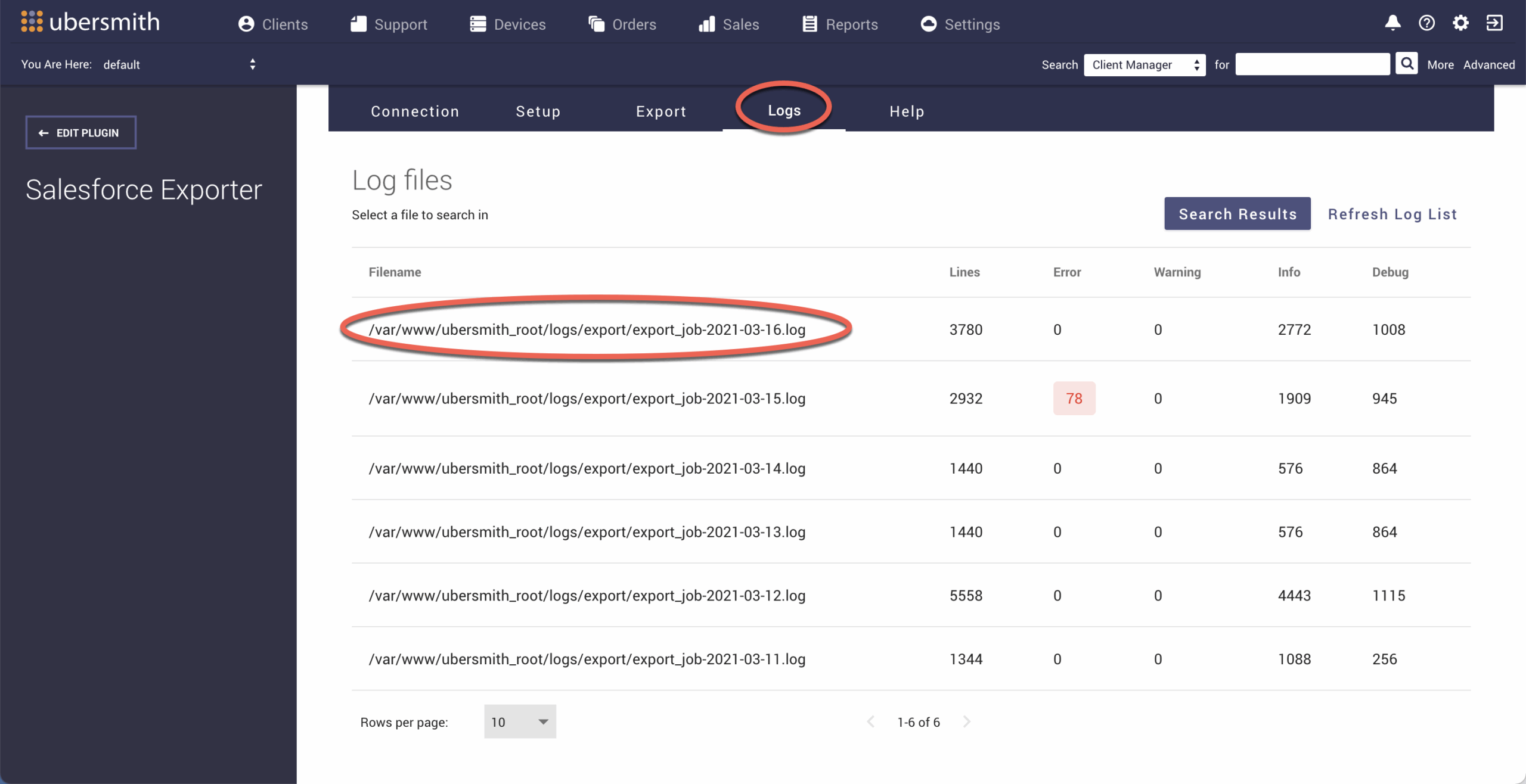Open the settings gear icon
Screen dimensions: 1526x784
click(1460, 23)
